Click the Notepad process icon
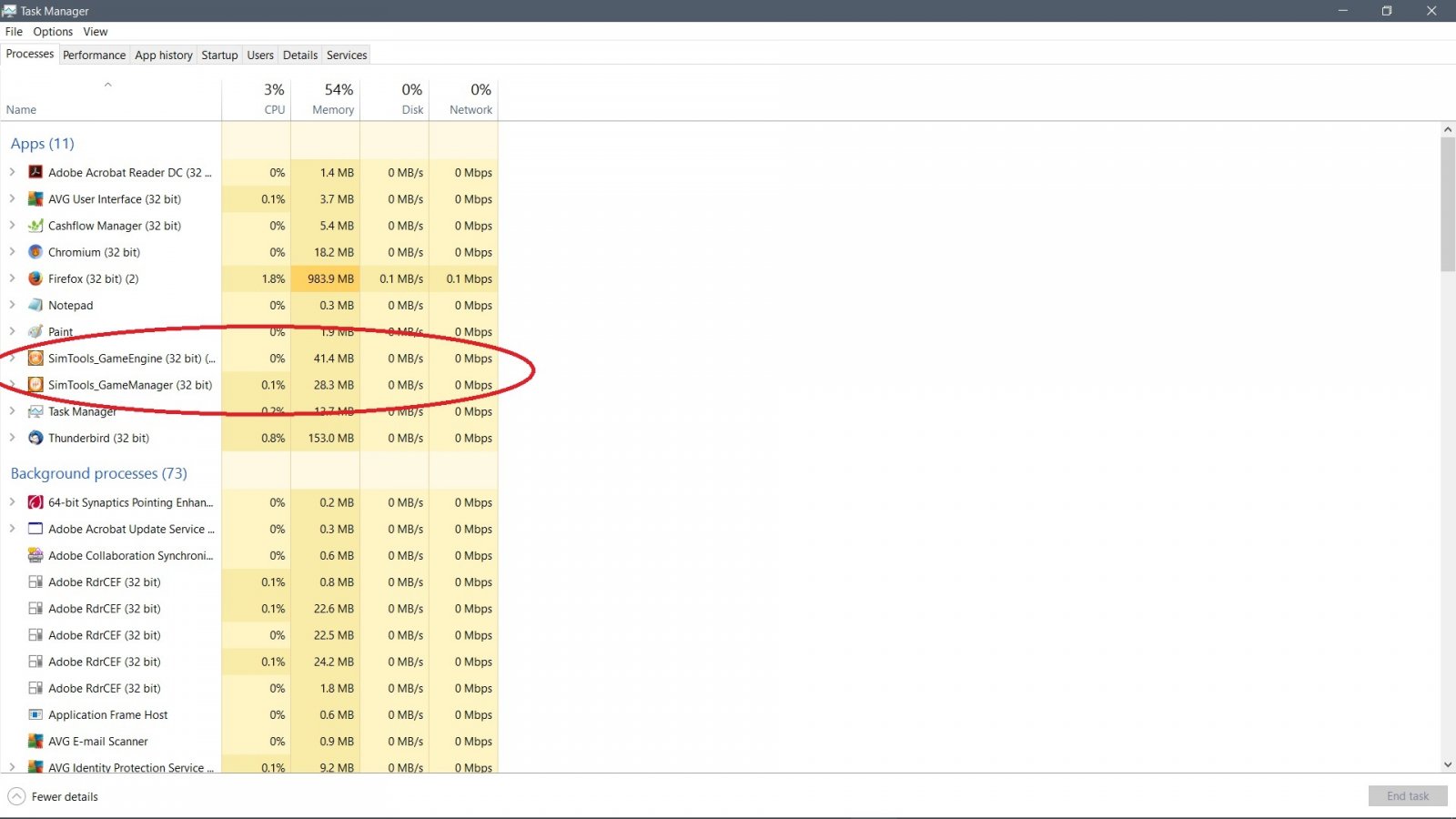The width and height of the screenshot is (1456, 819). 35,305
